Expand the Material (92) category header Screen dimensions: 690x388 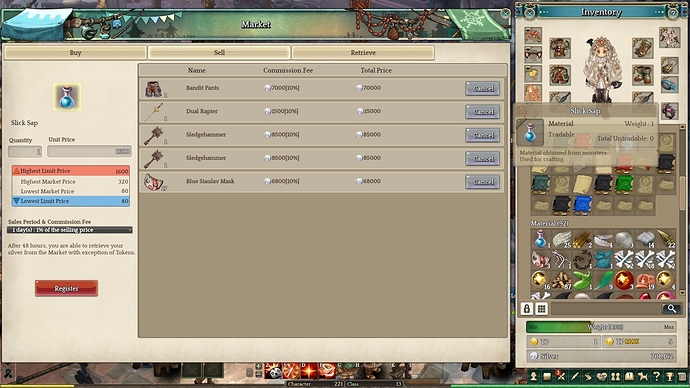coord(549,223)
